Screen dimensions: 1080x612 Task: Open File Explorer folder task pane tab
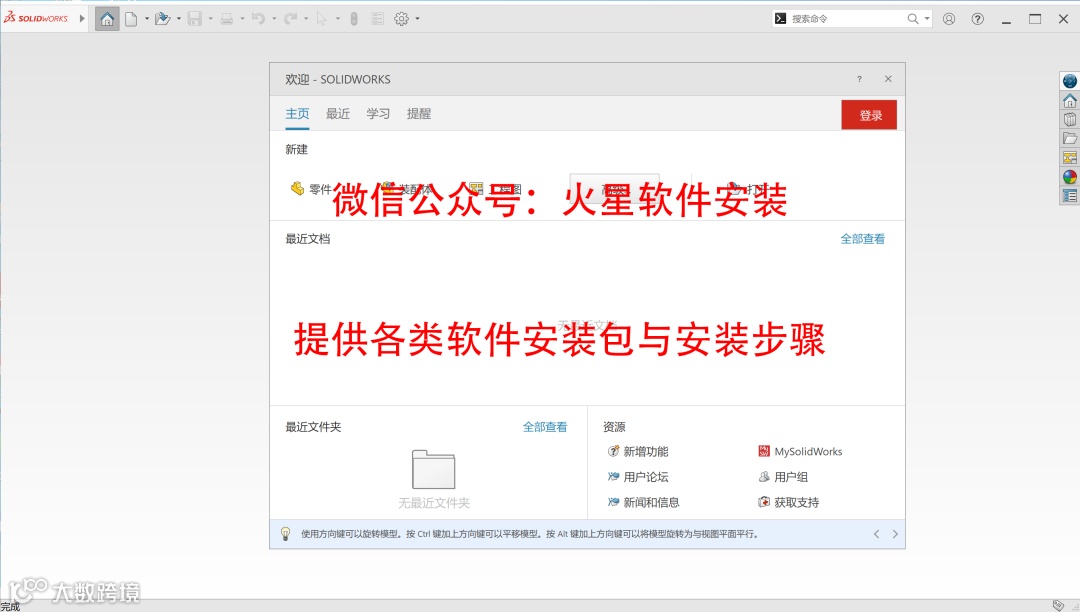(x=1070, y=138)
